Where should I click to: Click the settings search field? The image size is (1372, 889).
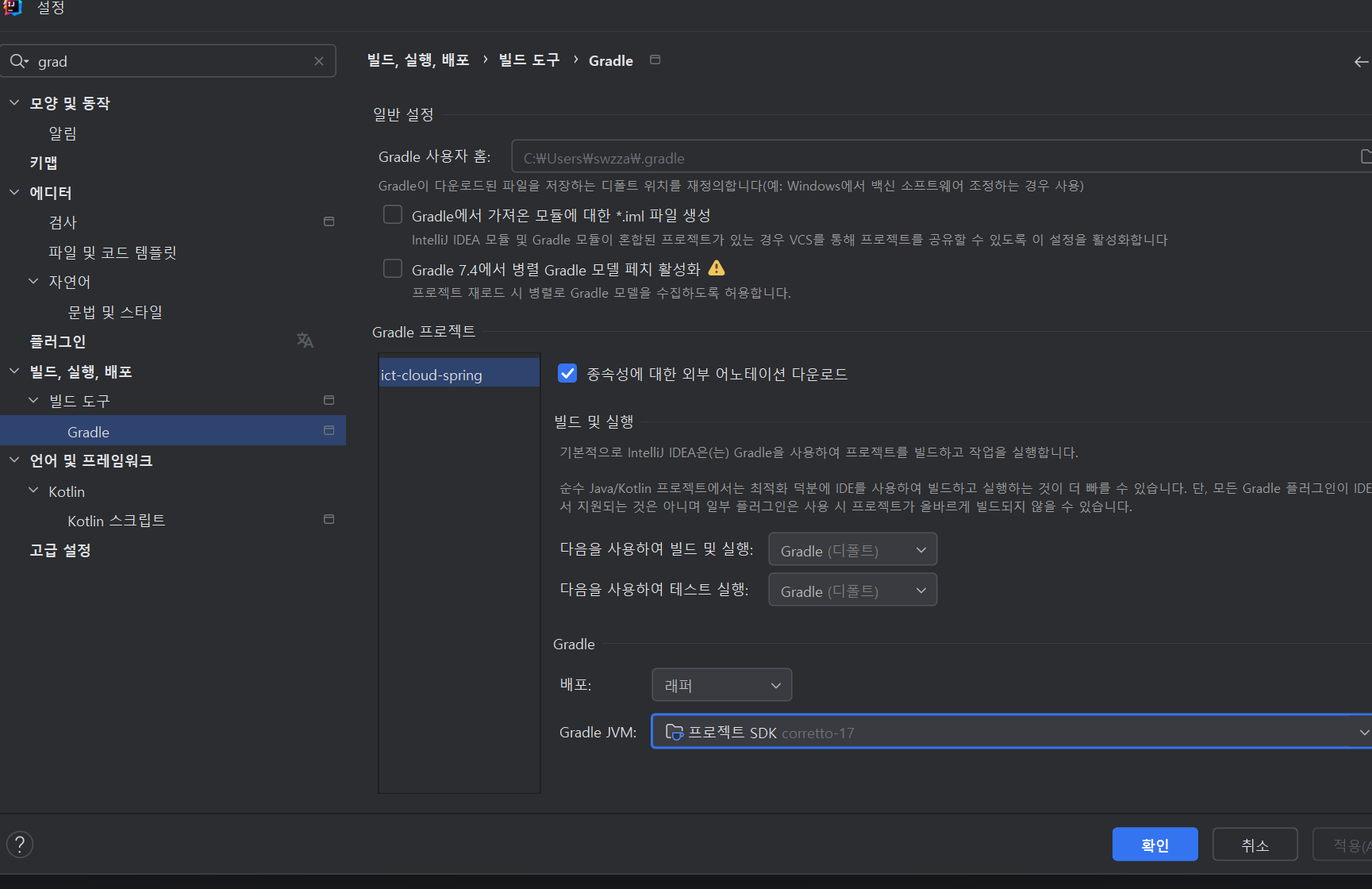(168, 61)
